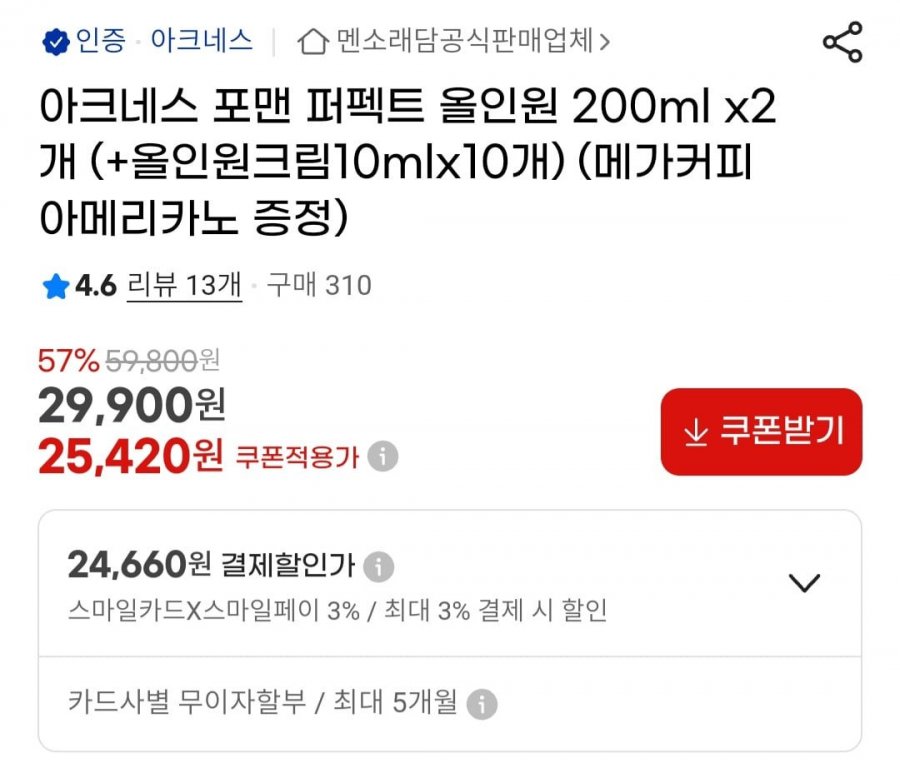Tap download arrow on coupon button
The width and height of the screenshot is (900, 773).
pos(696,432)
